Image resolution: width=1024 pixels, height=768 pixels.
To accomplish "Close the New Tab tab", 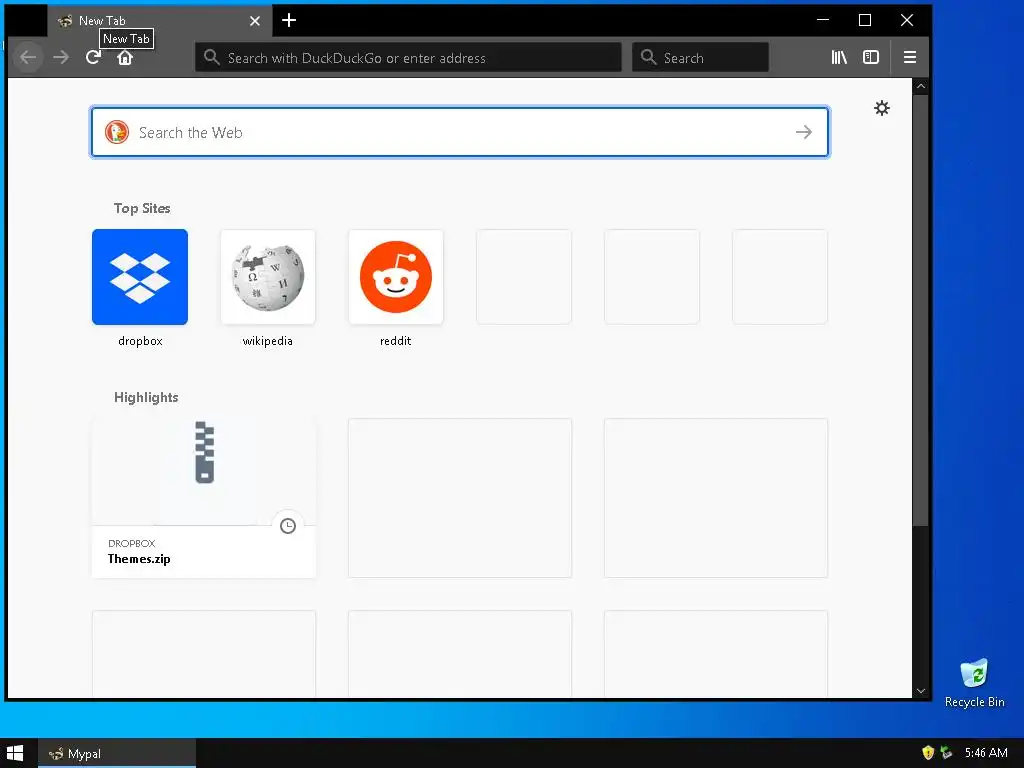I will (255, 21).
